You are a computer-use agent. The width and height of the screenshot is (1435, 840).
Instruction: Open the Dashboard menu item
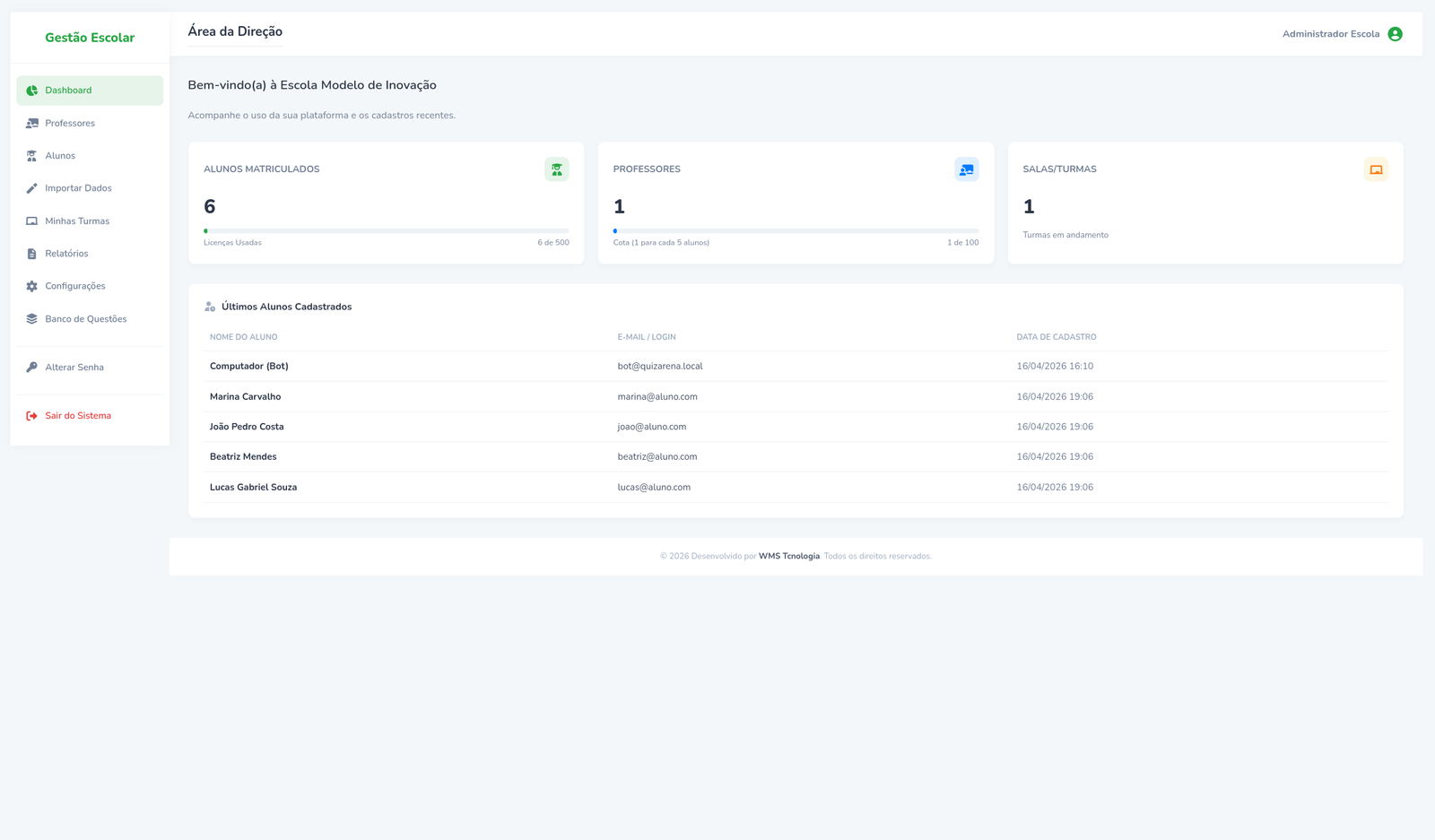68,91
